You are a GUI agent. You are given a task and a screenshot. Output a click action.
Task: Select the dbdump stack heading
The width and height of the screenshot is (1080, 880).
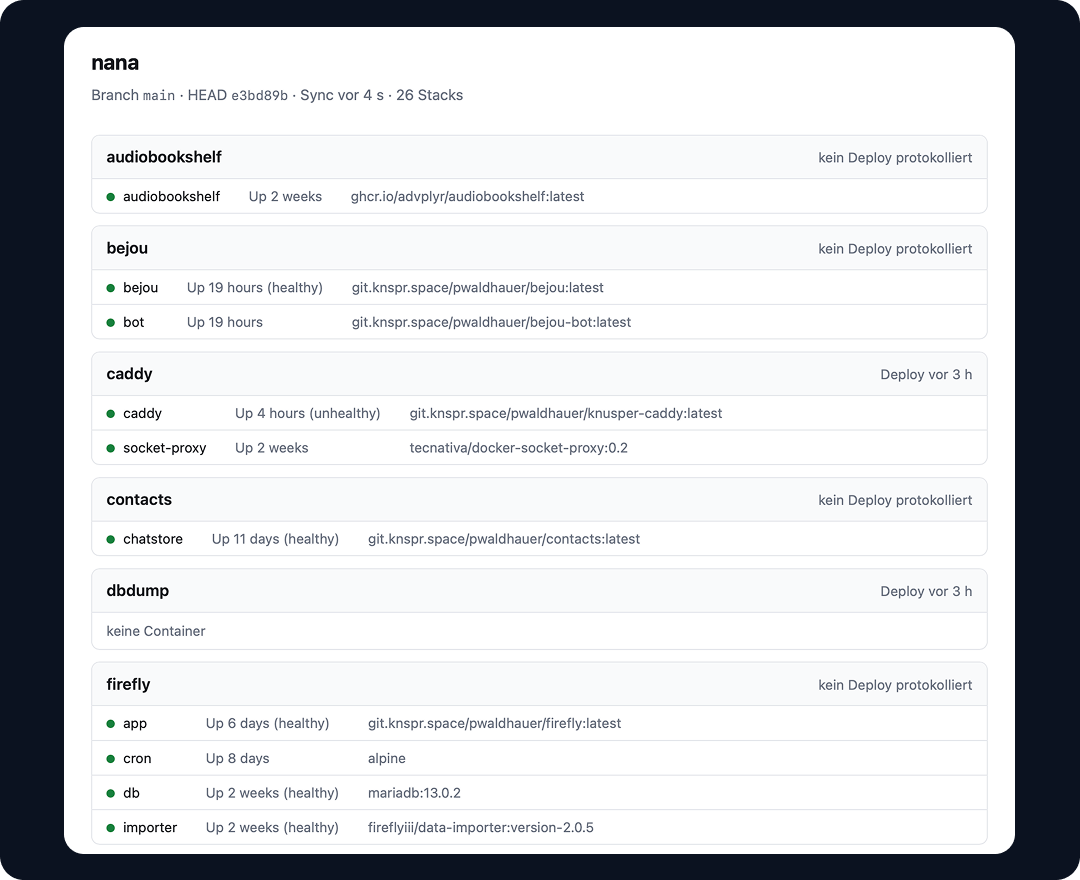pos(138,591)
